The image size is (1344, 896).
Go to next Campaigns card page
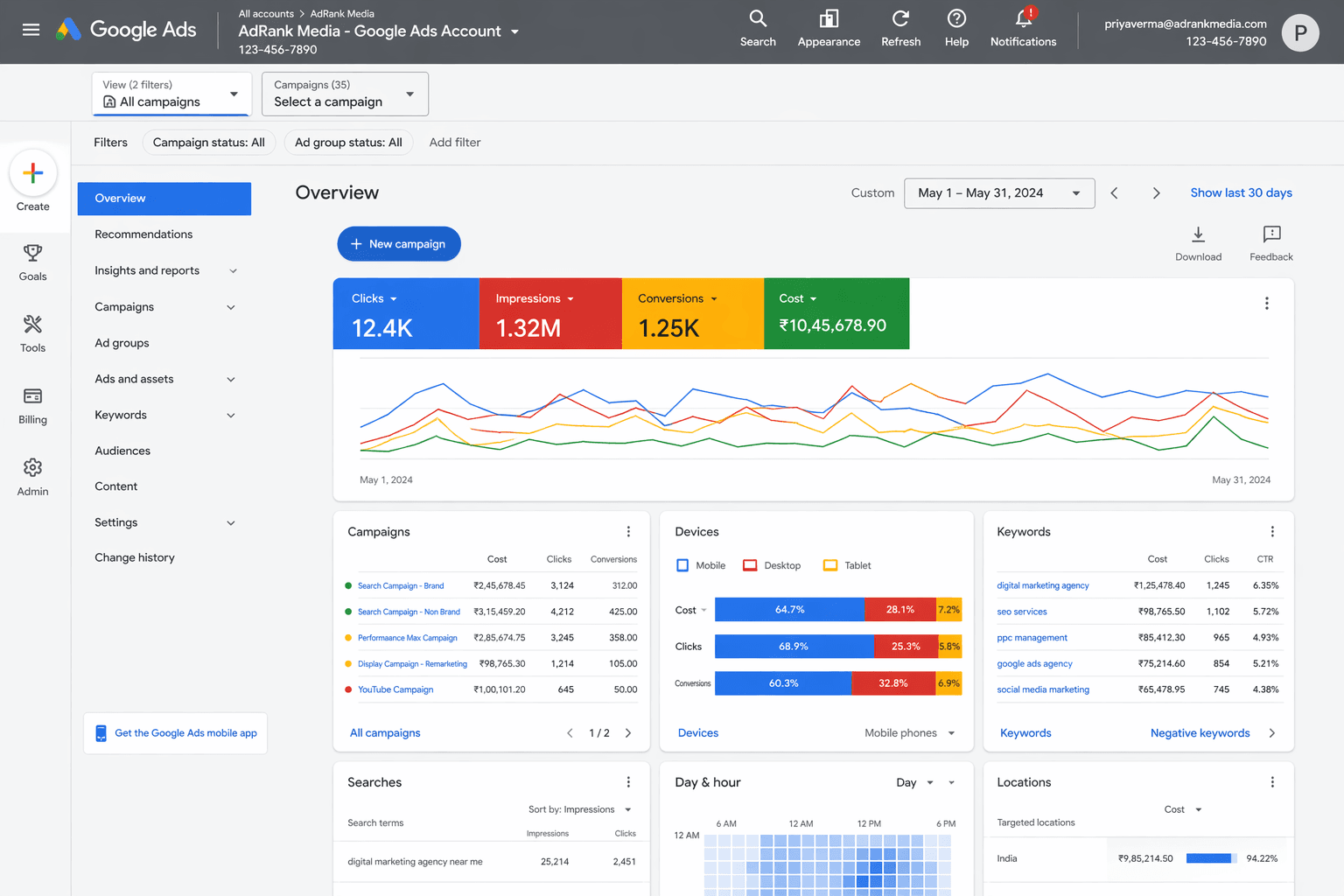pyautogui.click(x=628, y=733)
